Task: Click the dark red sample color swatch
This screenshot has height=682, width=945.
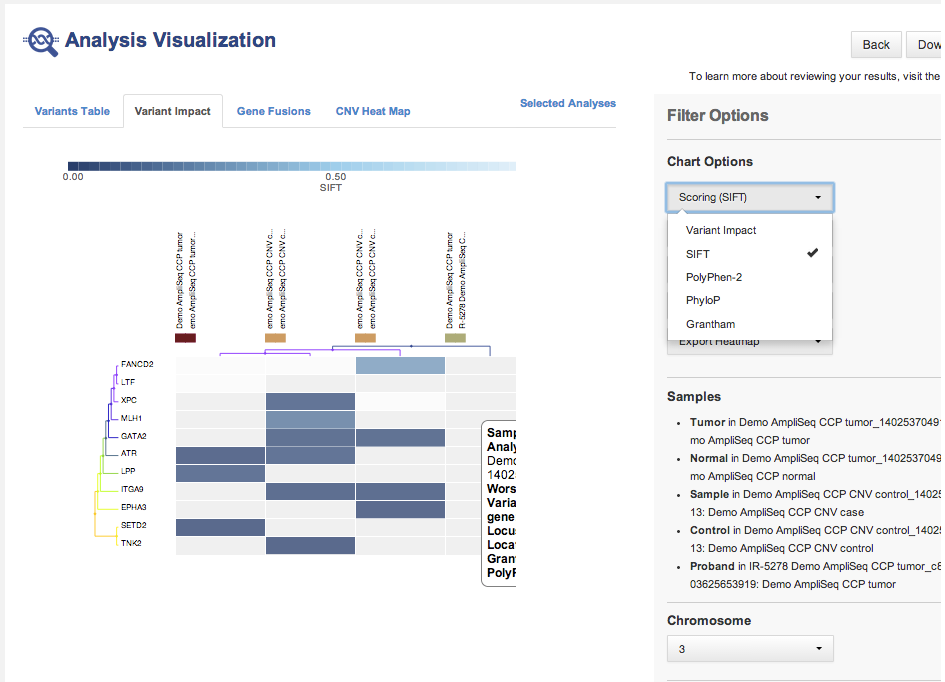Action: tap(185, 338)
